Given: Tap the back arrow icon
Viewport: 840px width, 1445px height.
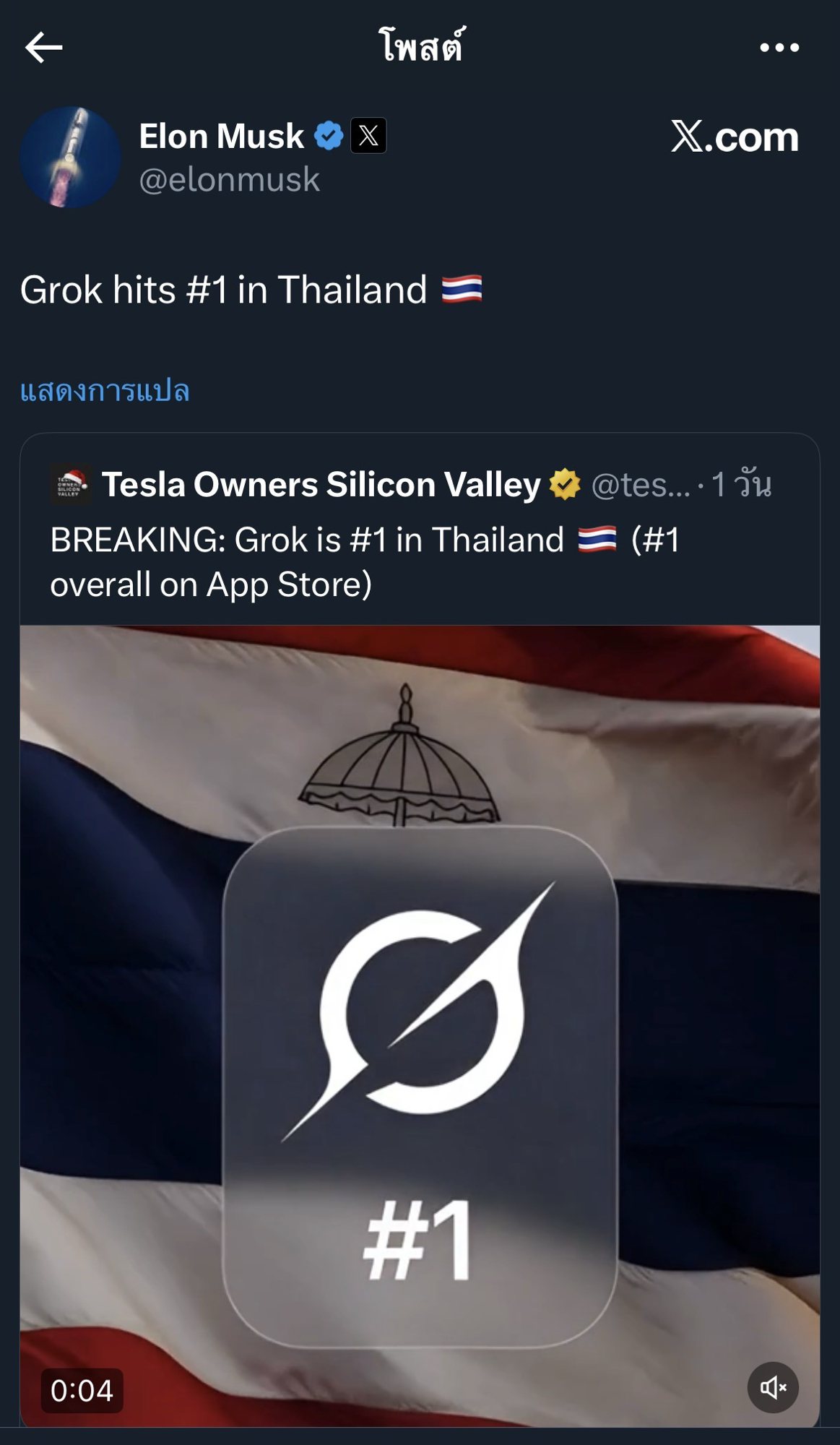Looking at the screenshot, I should [44, 48].
